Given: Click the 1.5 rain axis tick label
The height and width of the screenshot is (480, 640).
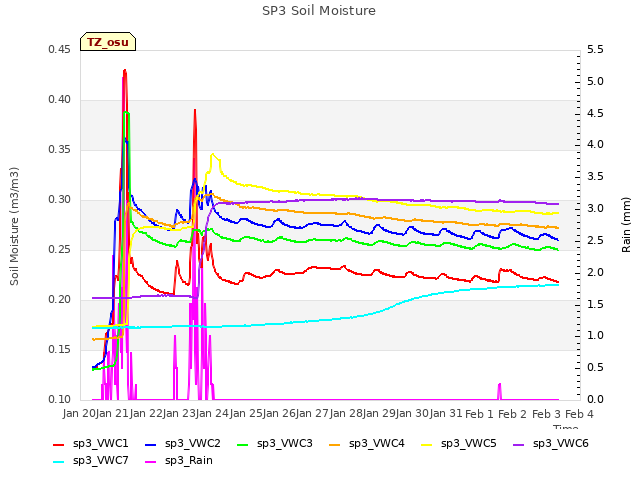Looking at the screenshot, I should click(595, 304).
